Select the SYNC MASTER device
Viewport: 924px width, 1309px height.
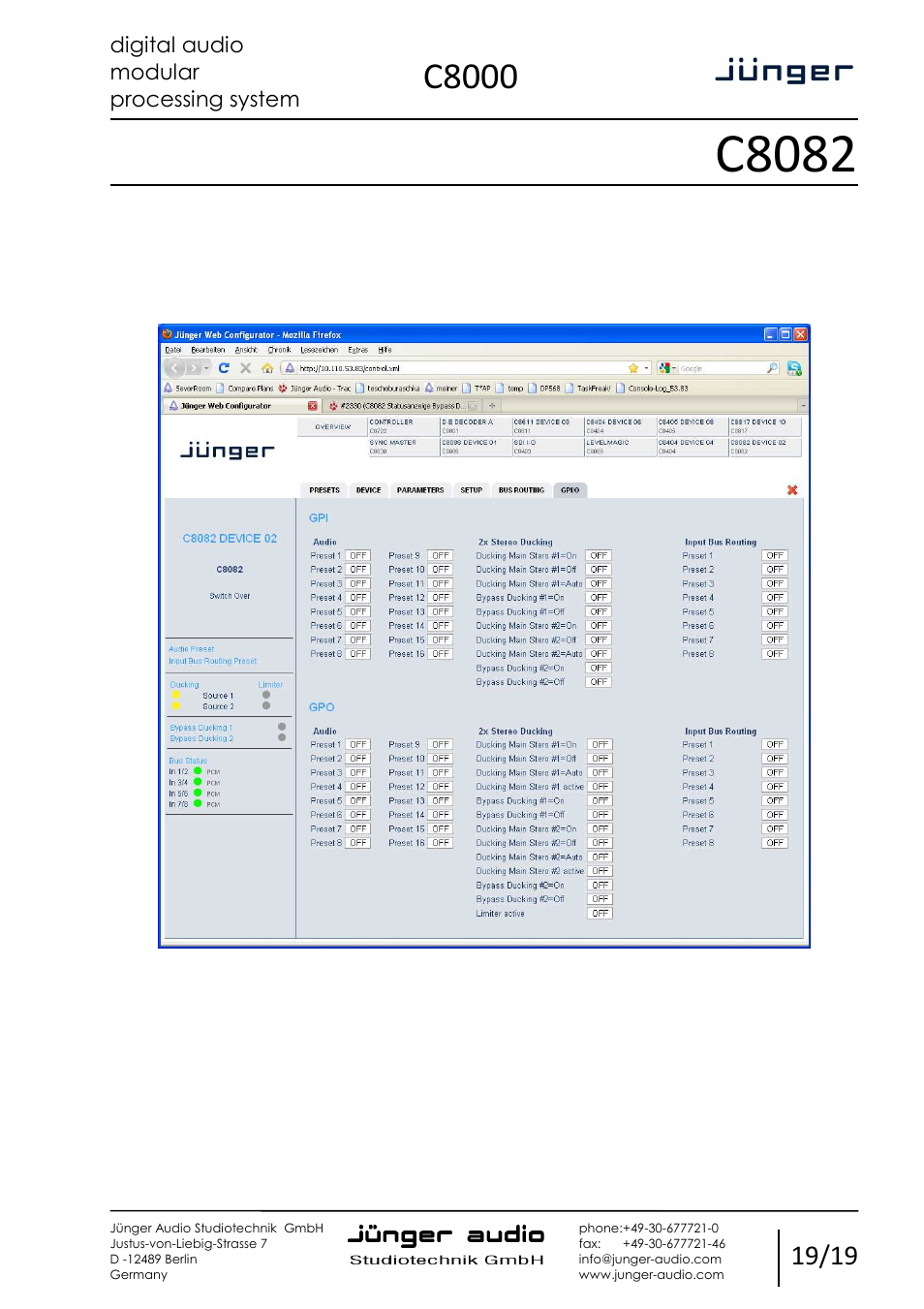403,447
